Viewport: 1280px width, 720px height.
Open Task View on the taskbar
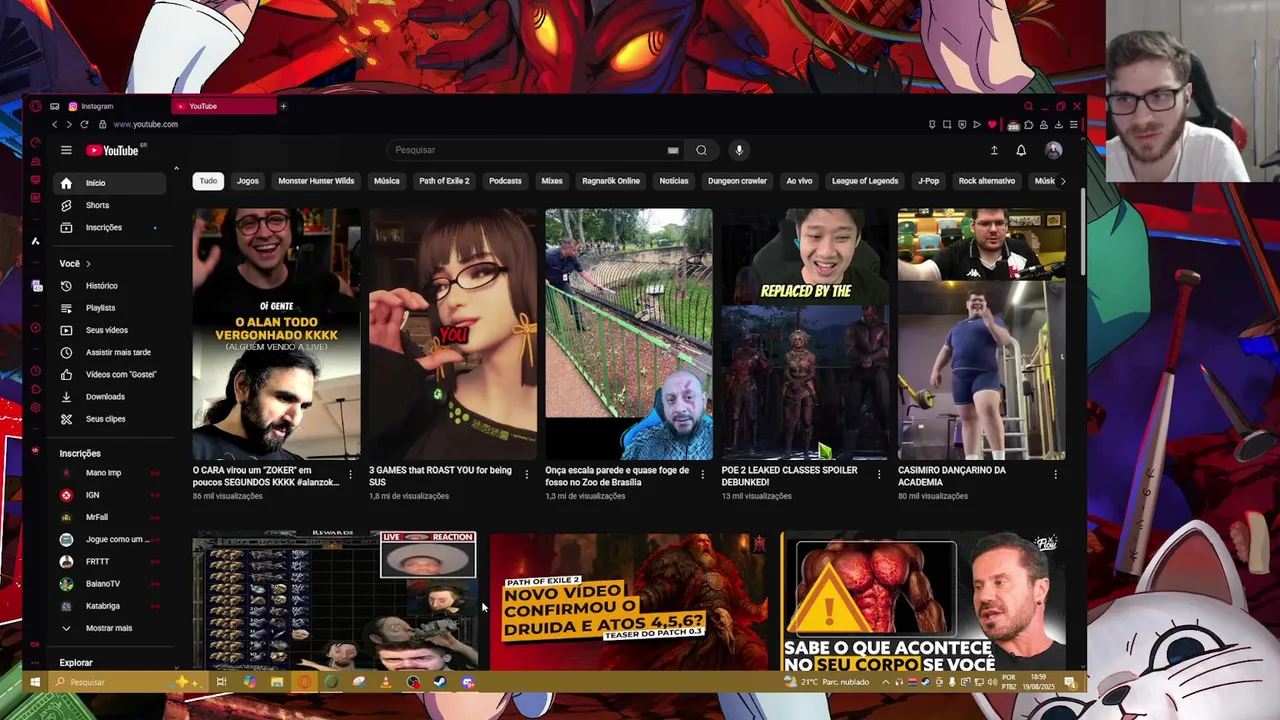coord(221,682)
